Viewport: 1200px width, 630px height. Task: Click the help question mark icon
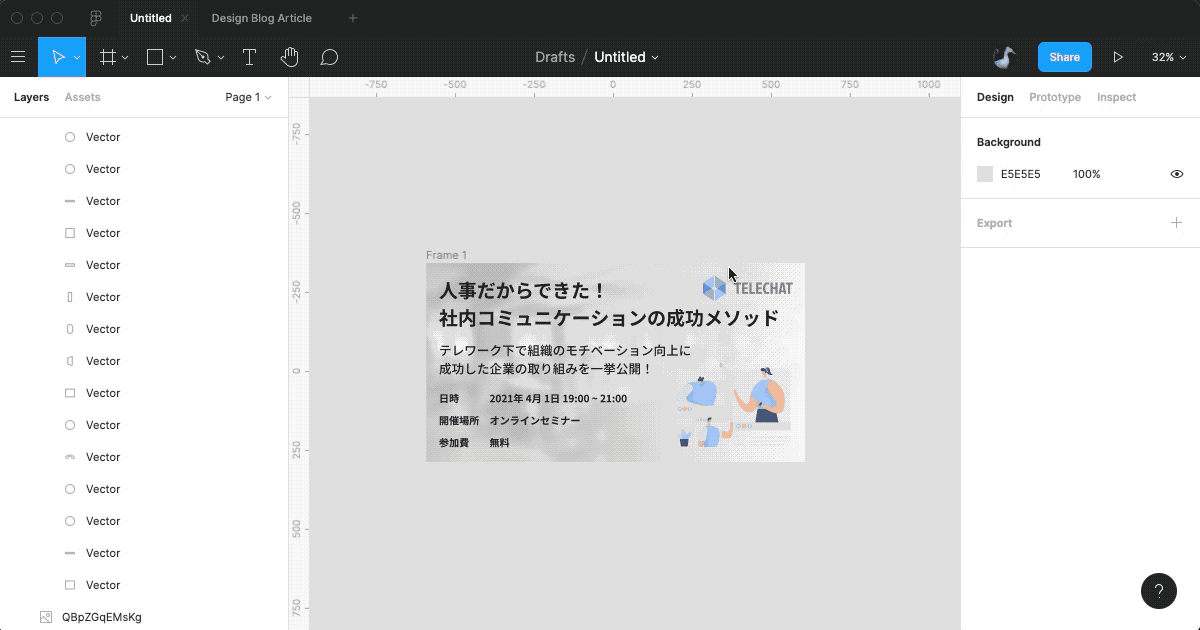click(x=1159, y=591)
